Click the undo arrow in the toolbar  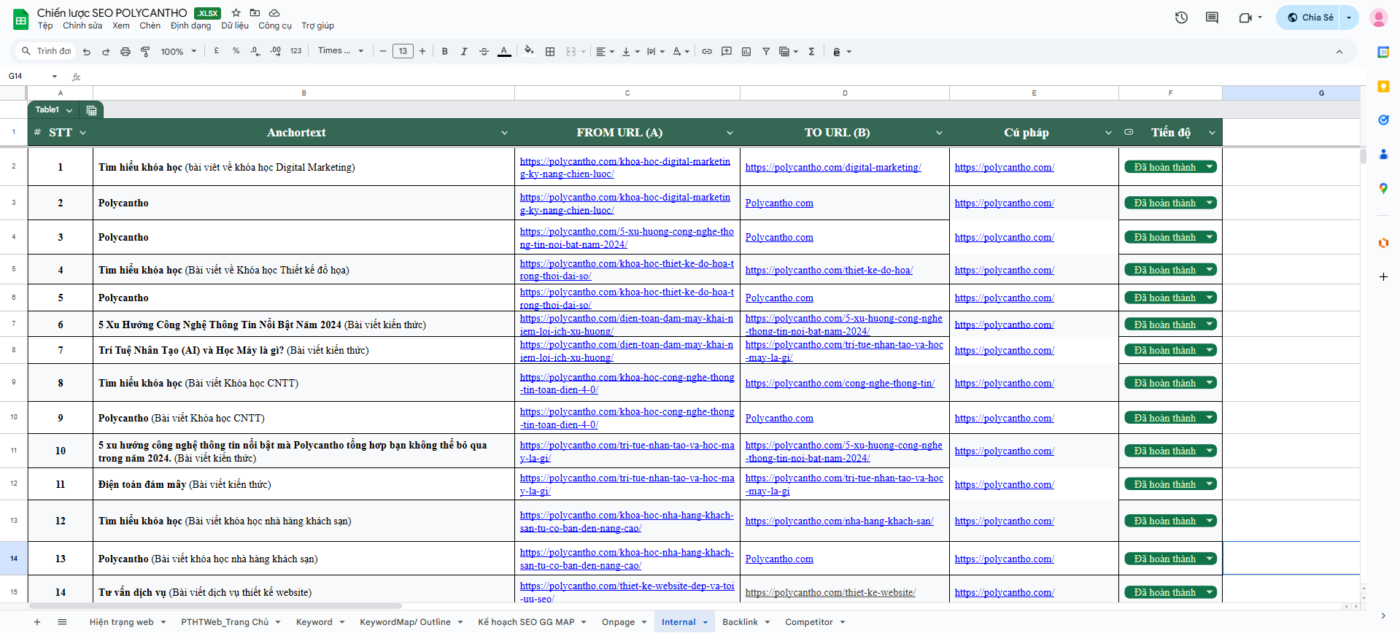(87, 51)
